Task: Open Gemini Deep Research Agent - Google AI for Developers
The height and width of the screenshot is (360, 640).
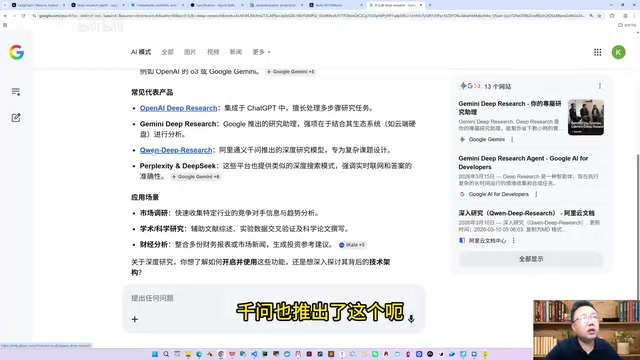Action: click(x=523, y=162)
